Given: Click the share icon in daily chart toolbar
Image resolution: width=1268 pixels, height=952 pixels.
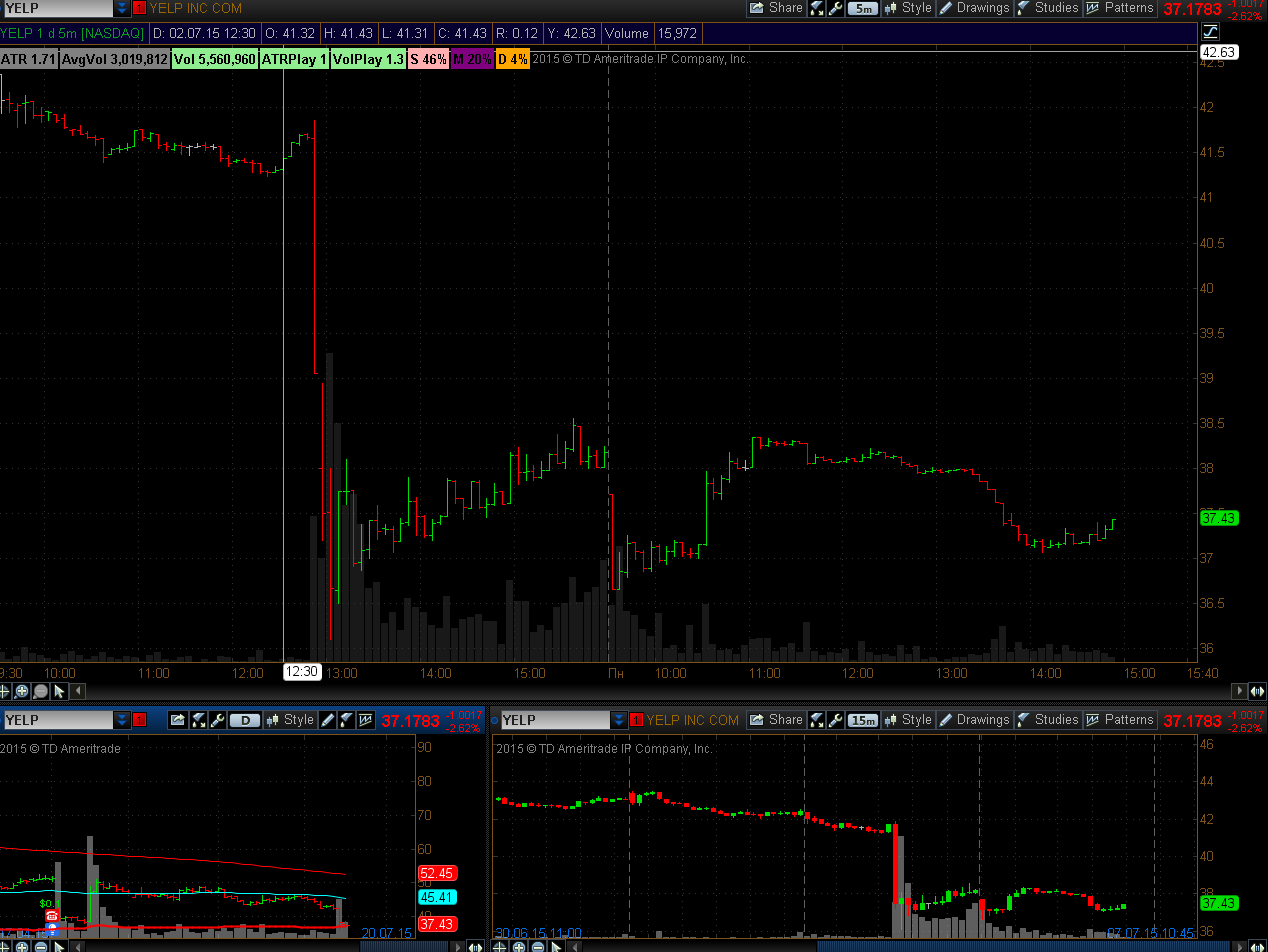Looking at the screenshot, I should [x=178, y=720].
